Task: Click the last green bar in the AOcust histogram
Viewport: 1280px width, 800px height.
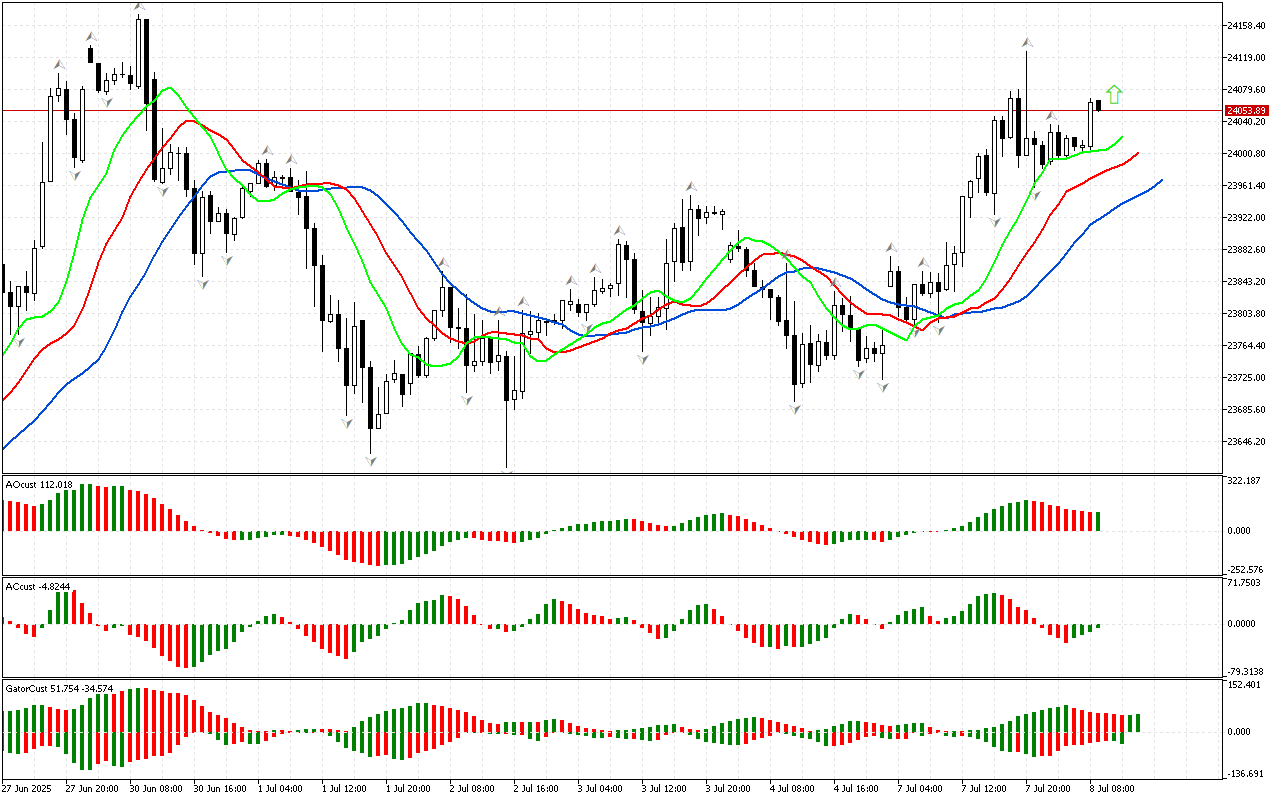Action: (1098, 521)
